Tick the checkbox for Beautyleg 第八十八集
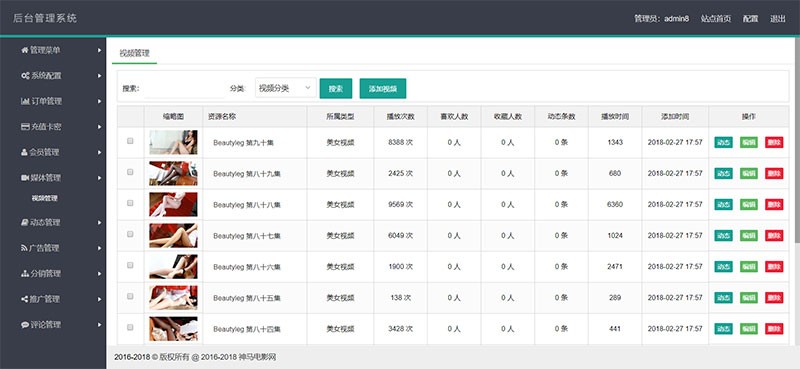 click(130, 203)
